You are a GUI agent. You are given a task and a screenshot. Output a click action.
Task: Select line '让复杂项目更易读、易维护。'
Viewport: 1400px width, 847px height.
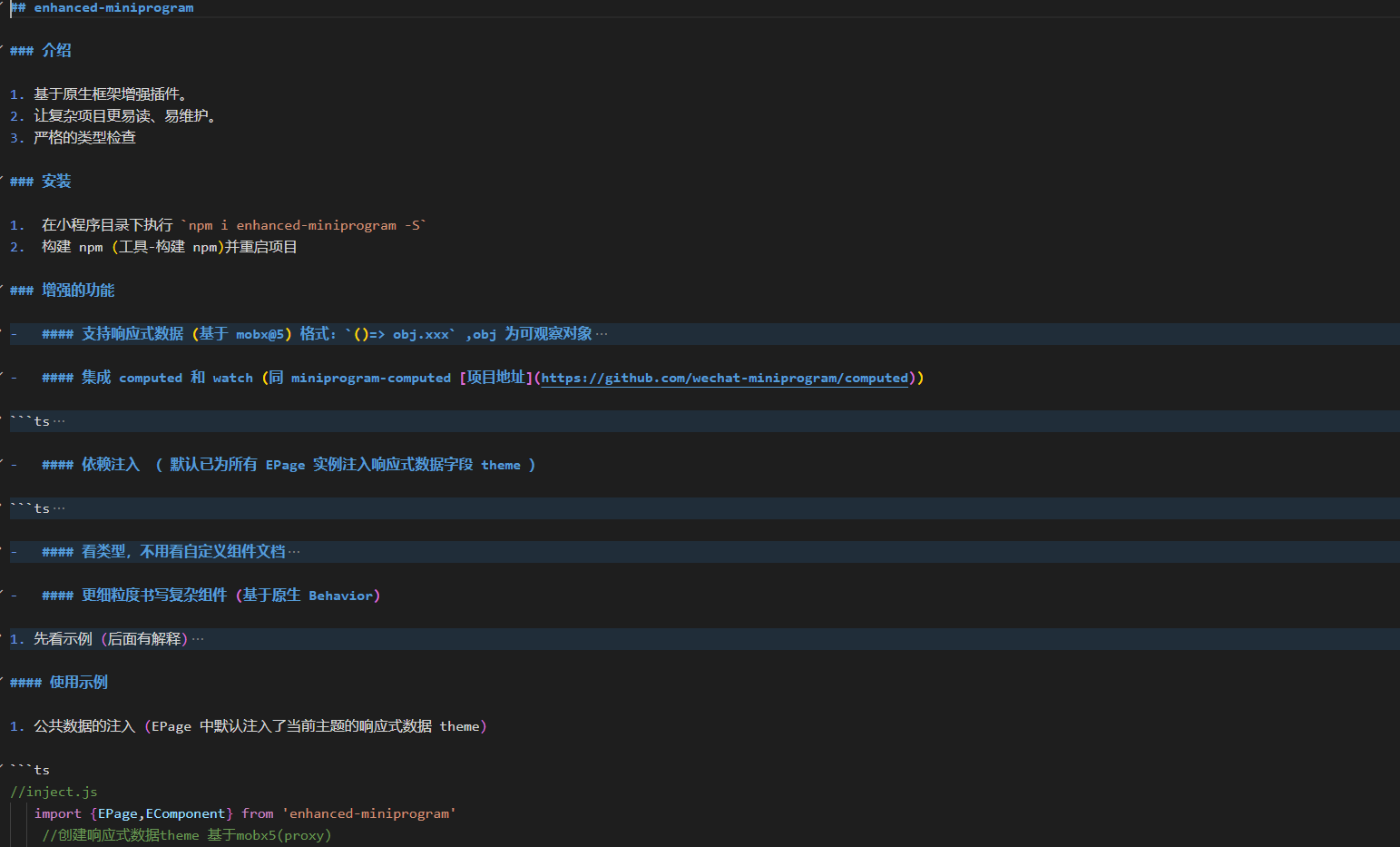pos(125,116)
